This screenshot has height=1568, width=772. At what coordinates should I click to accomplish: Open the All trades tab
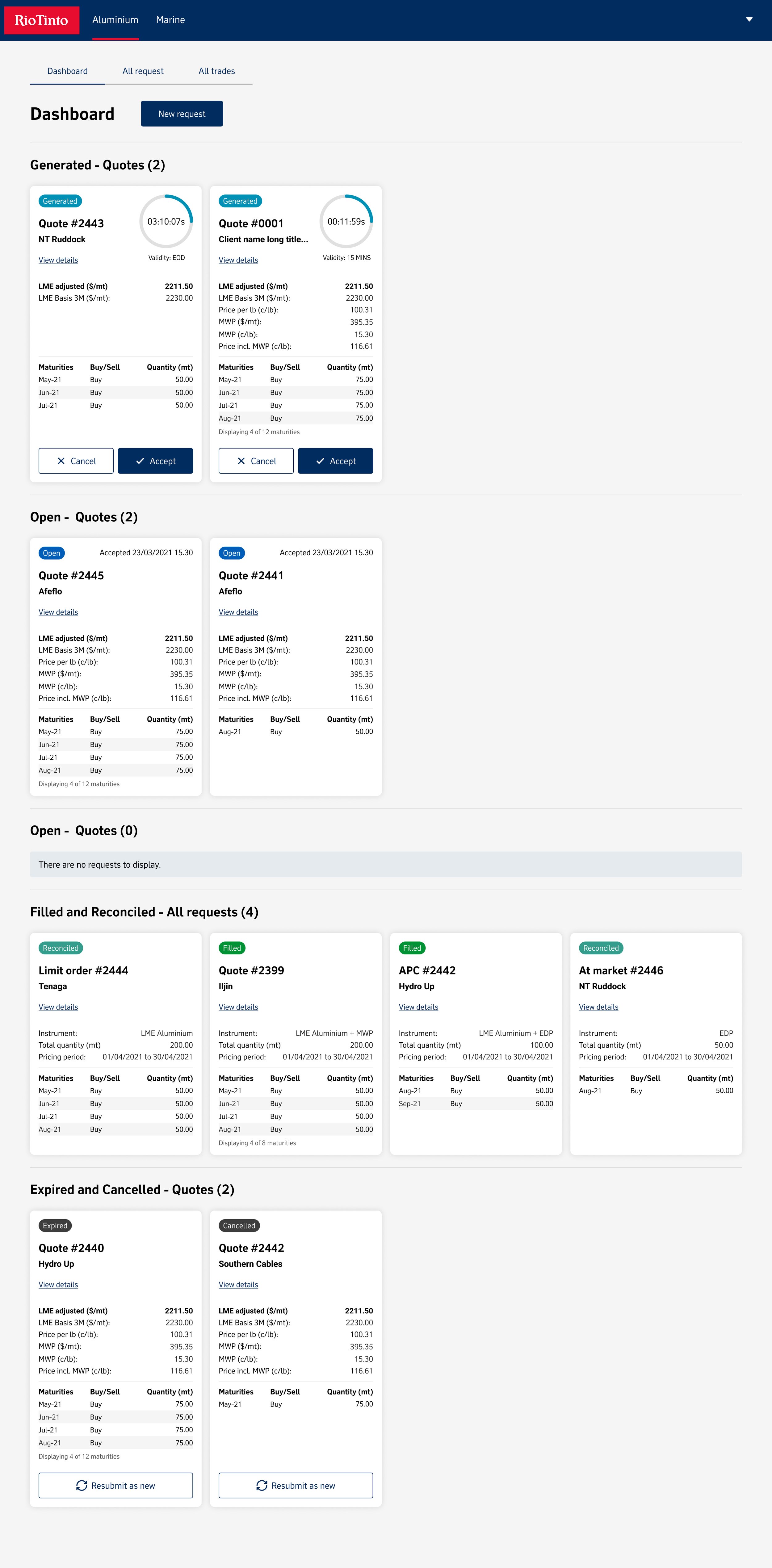[217, 71]
